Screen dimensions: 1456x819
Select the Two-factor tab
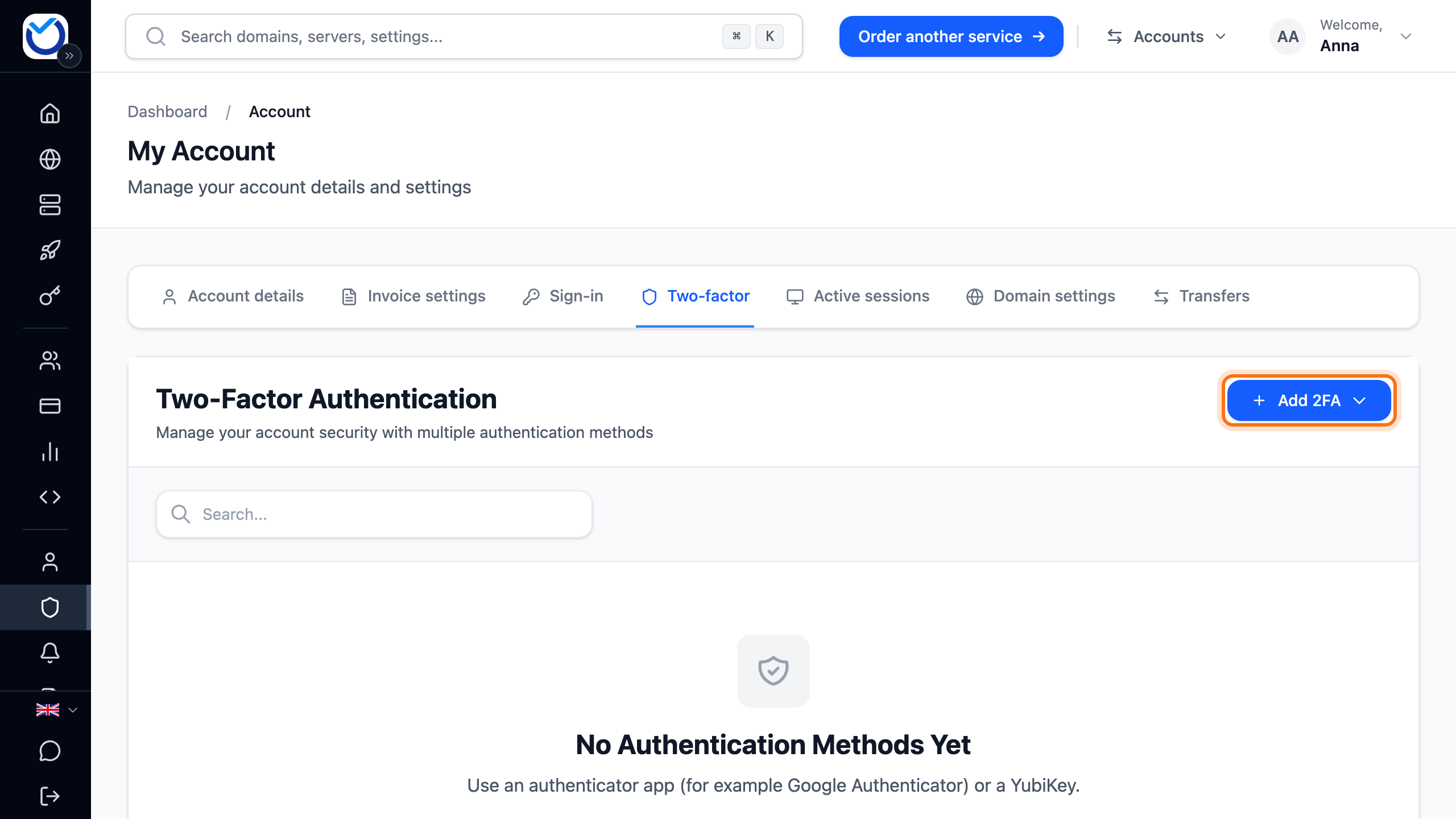(x=695, y=296)
